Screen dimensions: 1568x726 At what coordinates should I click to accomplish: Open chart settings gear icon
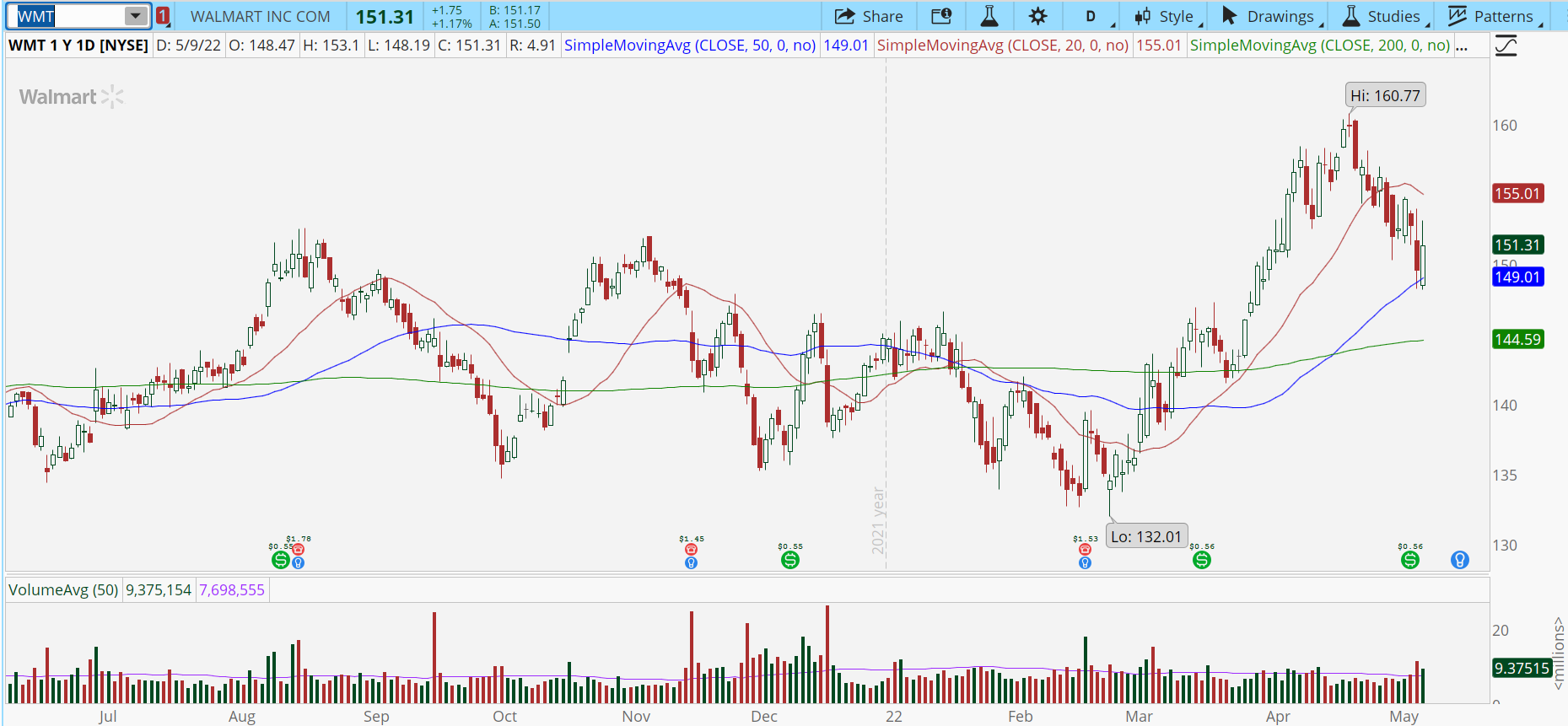pyautogui.click(x=1037, y=16)
